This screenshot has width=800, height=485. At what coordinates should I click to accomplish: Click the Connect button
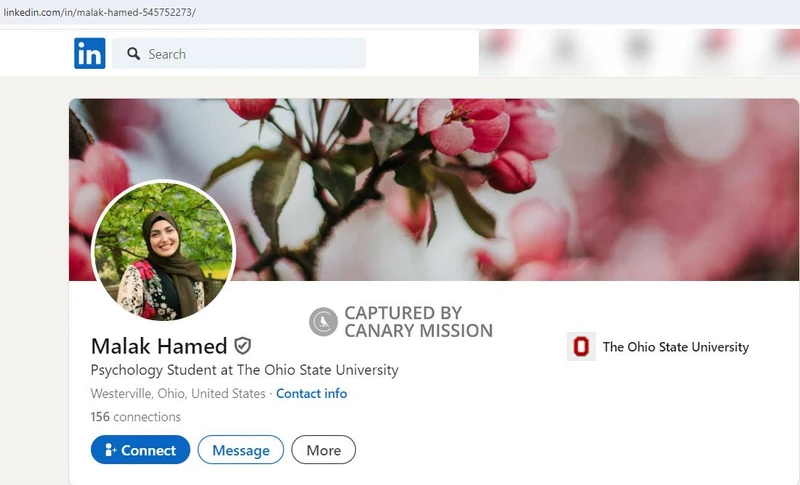pyautogui.click(x=140, y=450)
